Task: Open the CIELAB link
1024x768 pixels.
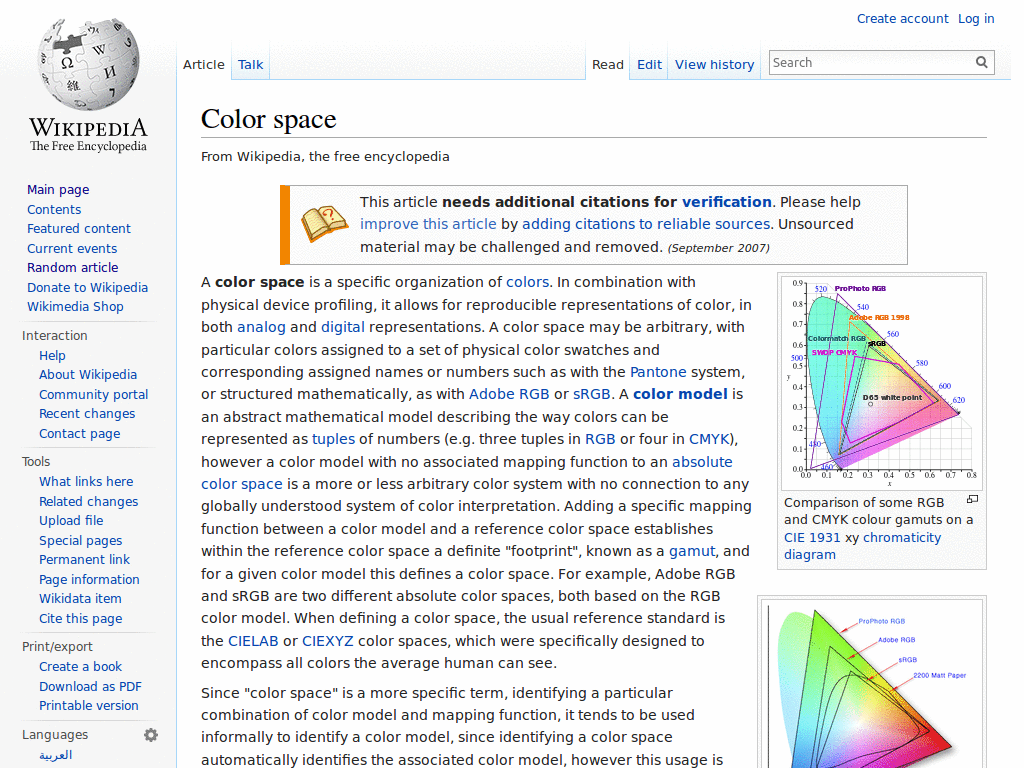Action: pyautogui.click(x=253, y=641)
